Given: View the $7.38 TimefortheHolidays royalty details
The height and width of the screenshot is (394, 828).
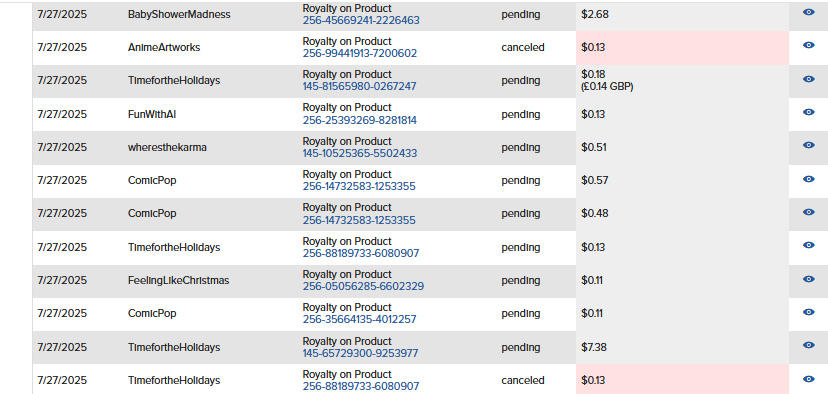Looking at the screenshot, I should 808,345.
